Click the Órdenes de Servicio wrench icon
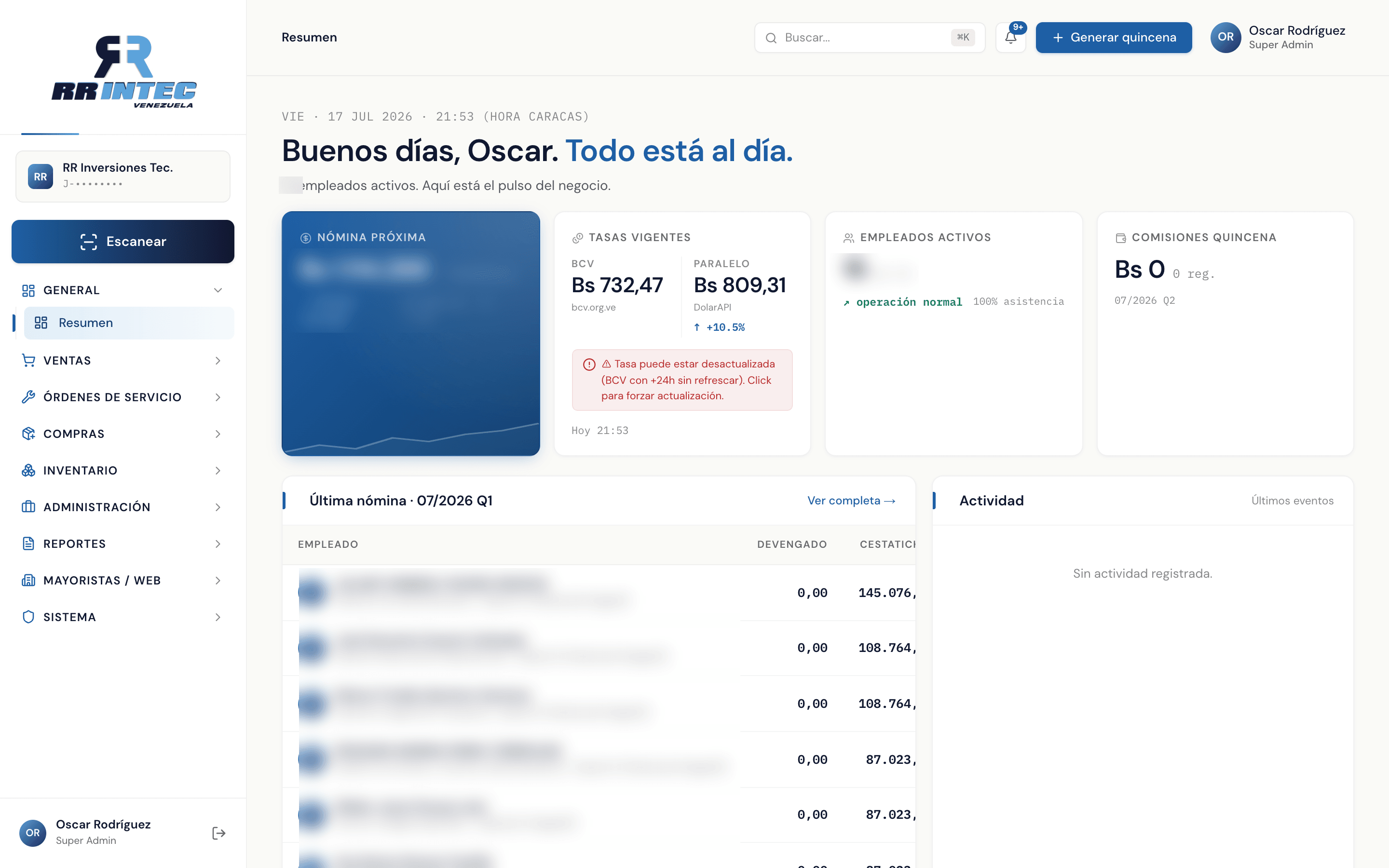The width and height of the screenshot is (1389, 868). point(28,397)
